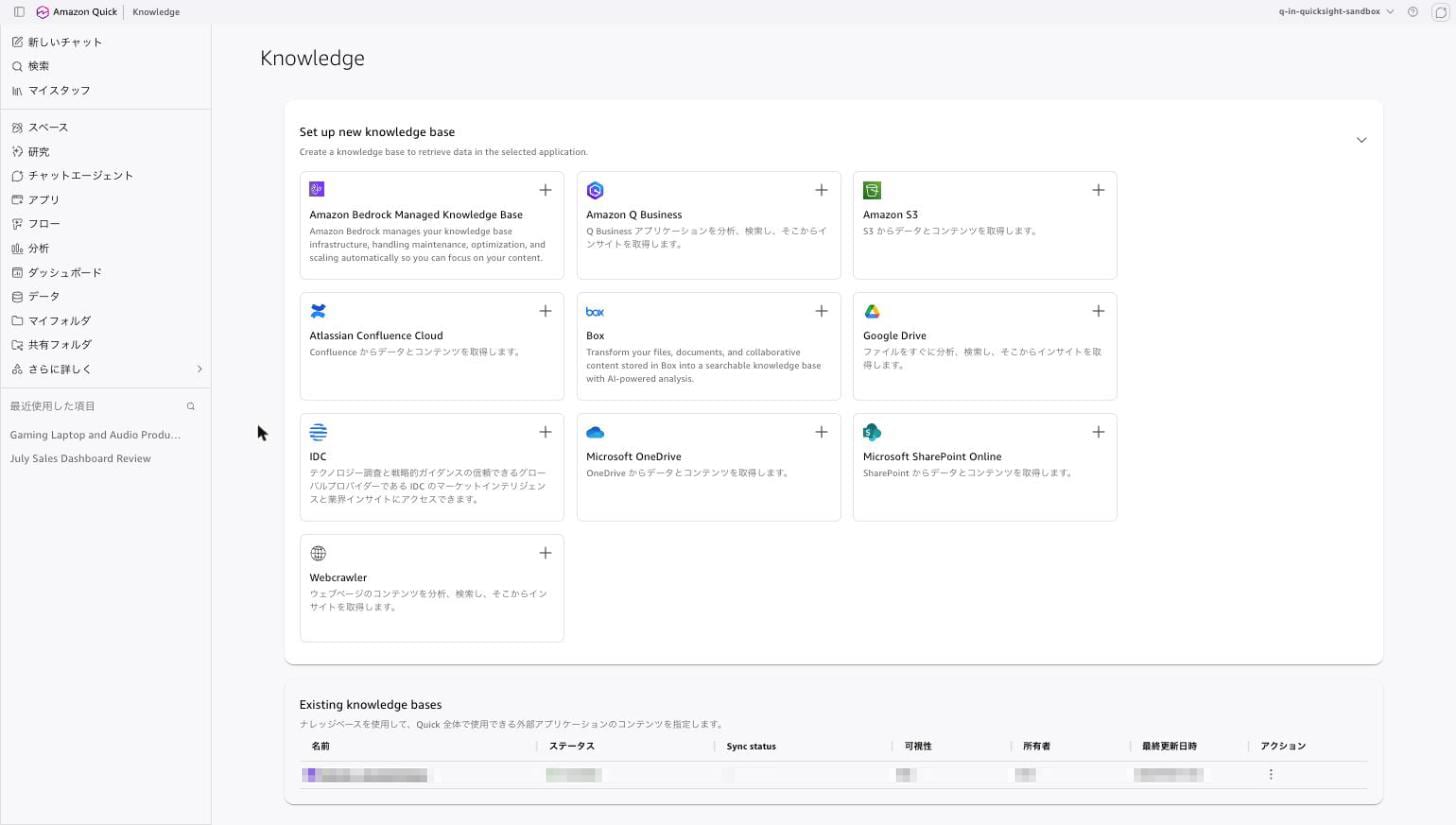Add Google Drive knowledge base plus icon

pyautogui.click(x=1098, y=311)
